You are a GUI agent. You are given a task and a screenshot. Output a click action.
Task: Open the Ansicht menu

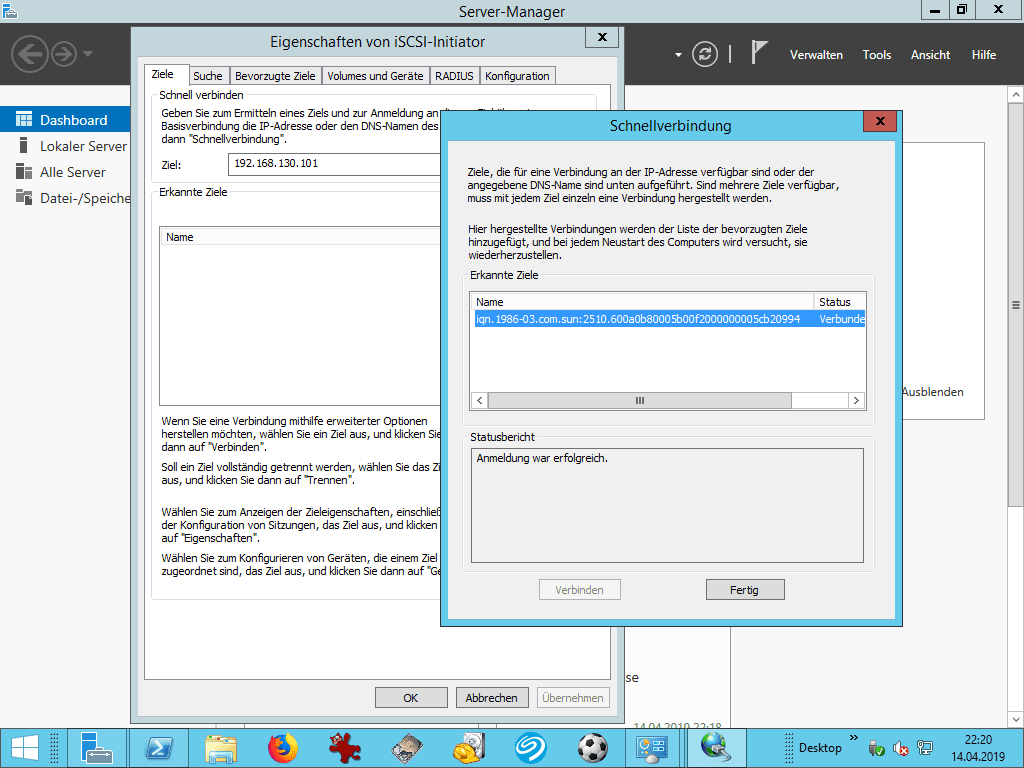point(930,55)
